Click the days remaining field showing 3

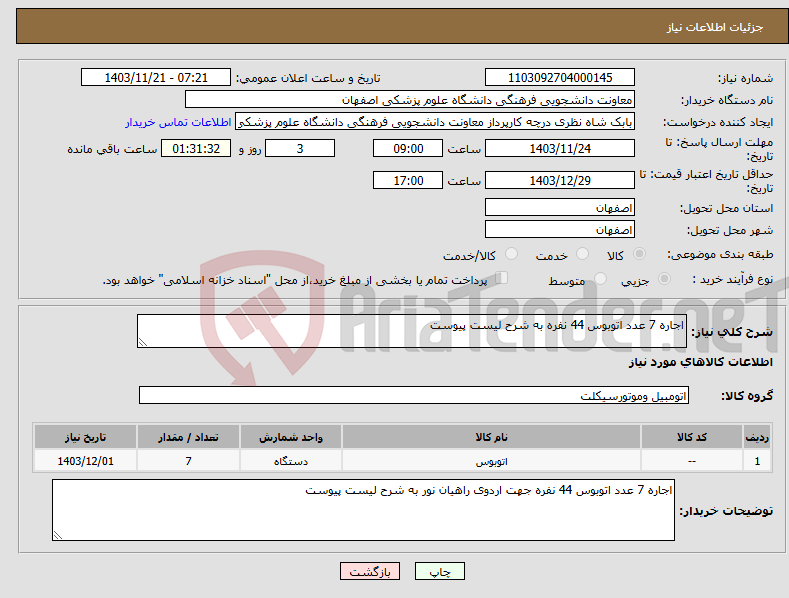click(x=300, y=148)
